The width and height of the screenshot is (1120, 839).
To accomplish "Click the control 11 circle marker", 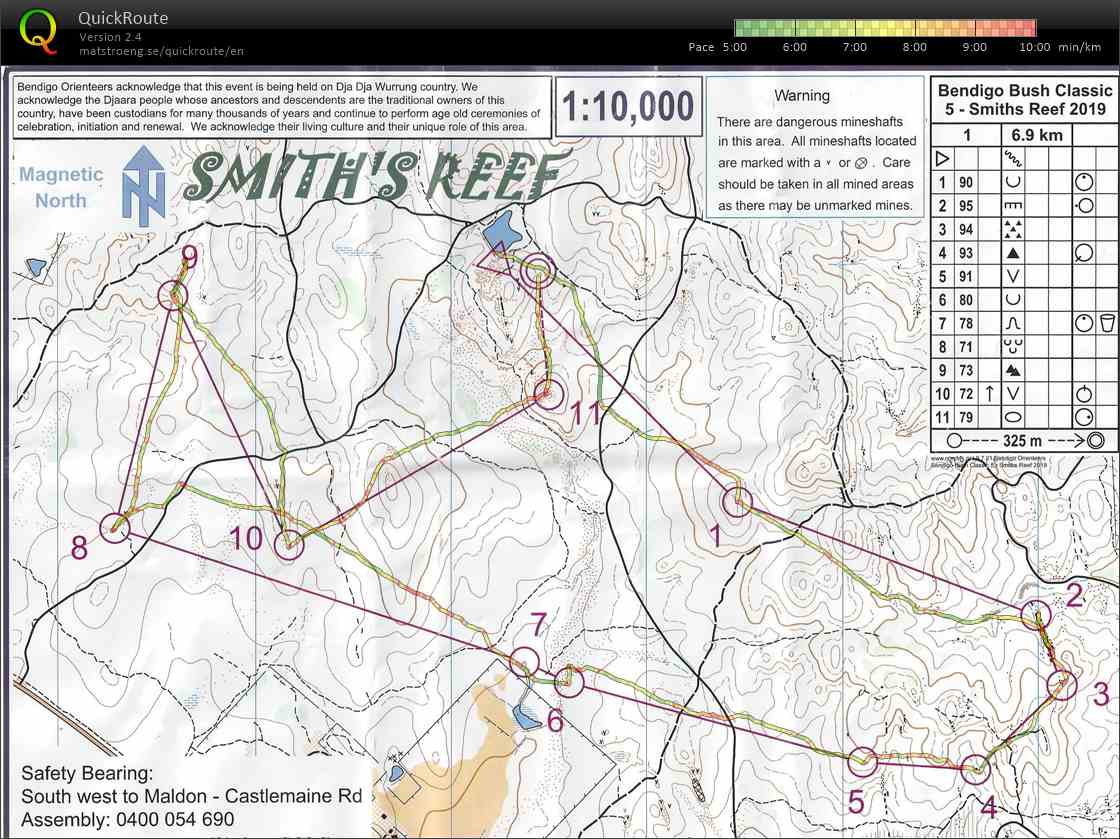I will tap(546, 393).
